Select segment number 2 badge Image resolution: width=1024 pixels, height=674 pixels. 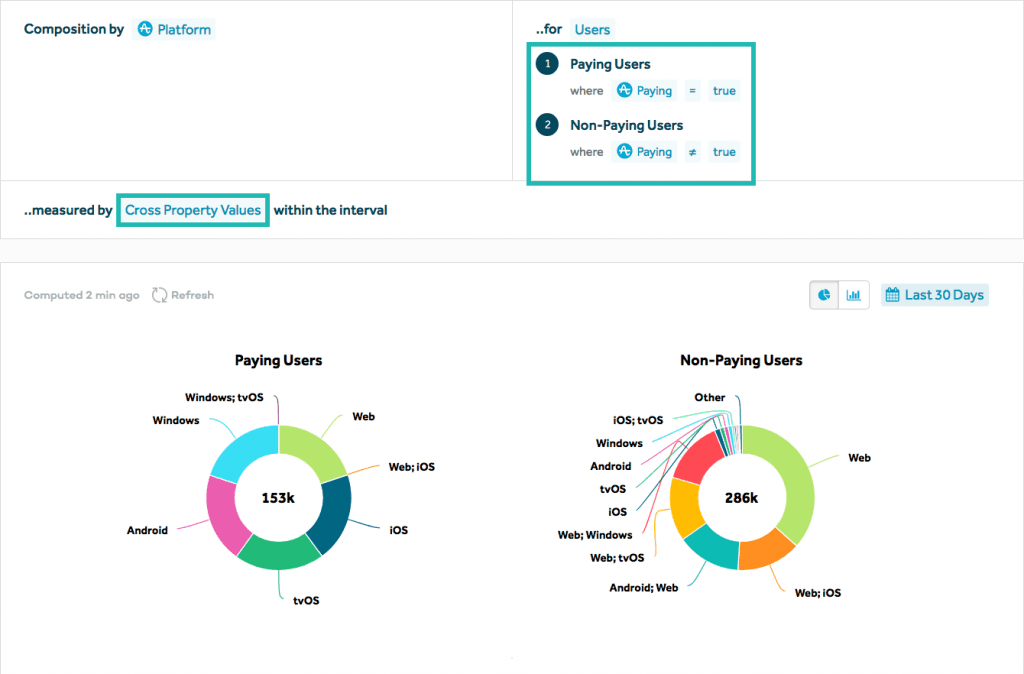point(547,125)
